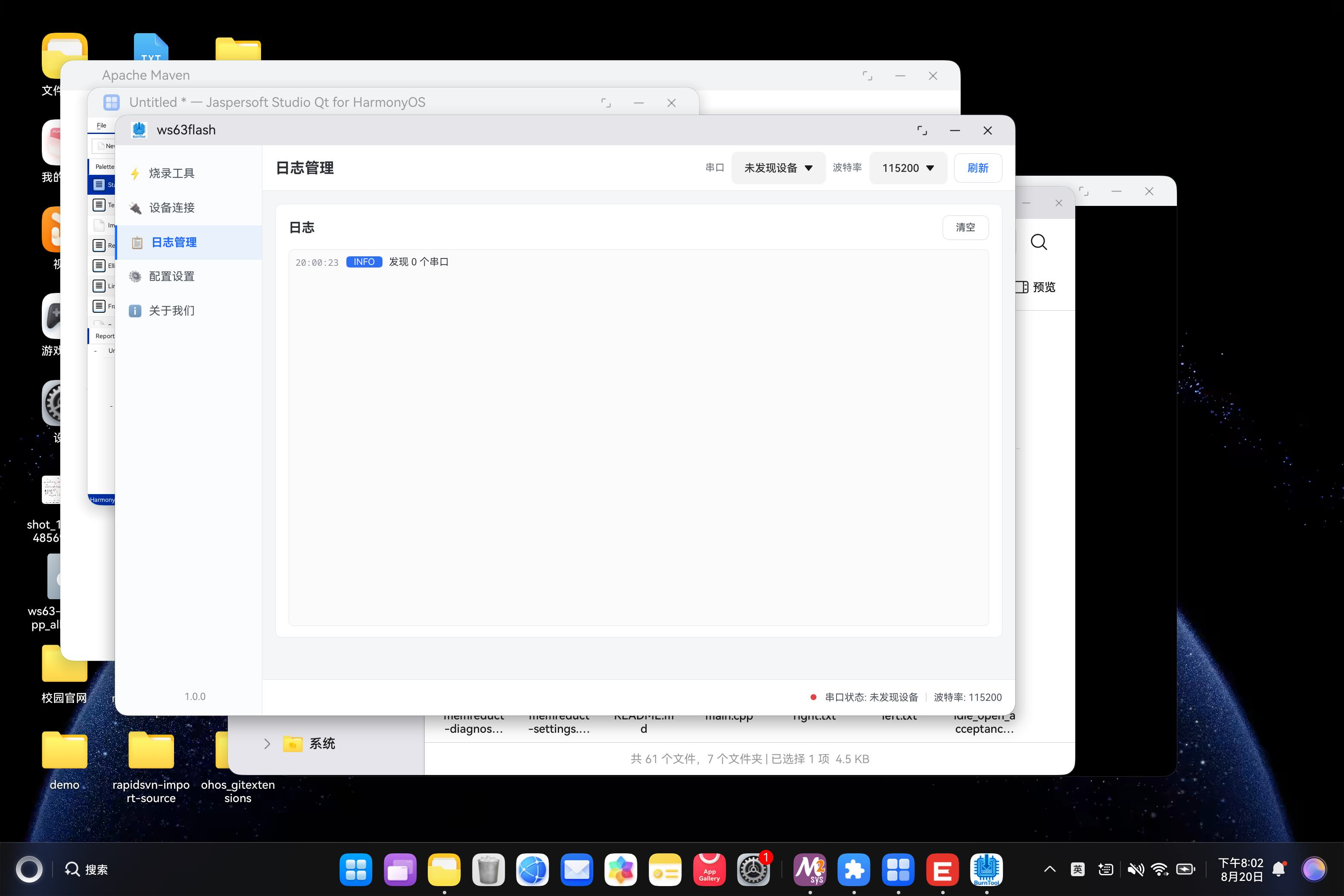Click the info icon beside 关于我们

tap(135, 311)
